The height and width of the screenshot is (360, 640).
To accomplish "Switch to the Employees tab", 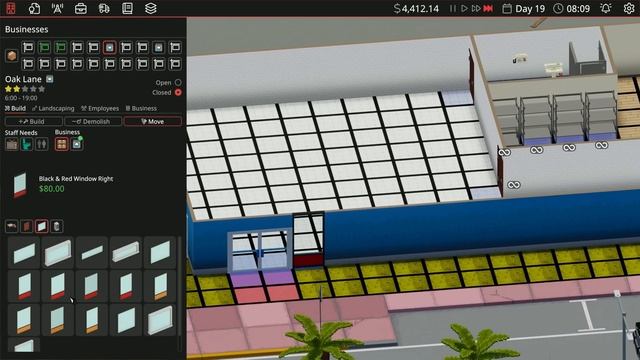I will point(100,109).
